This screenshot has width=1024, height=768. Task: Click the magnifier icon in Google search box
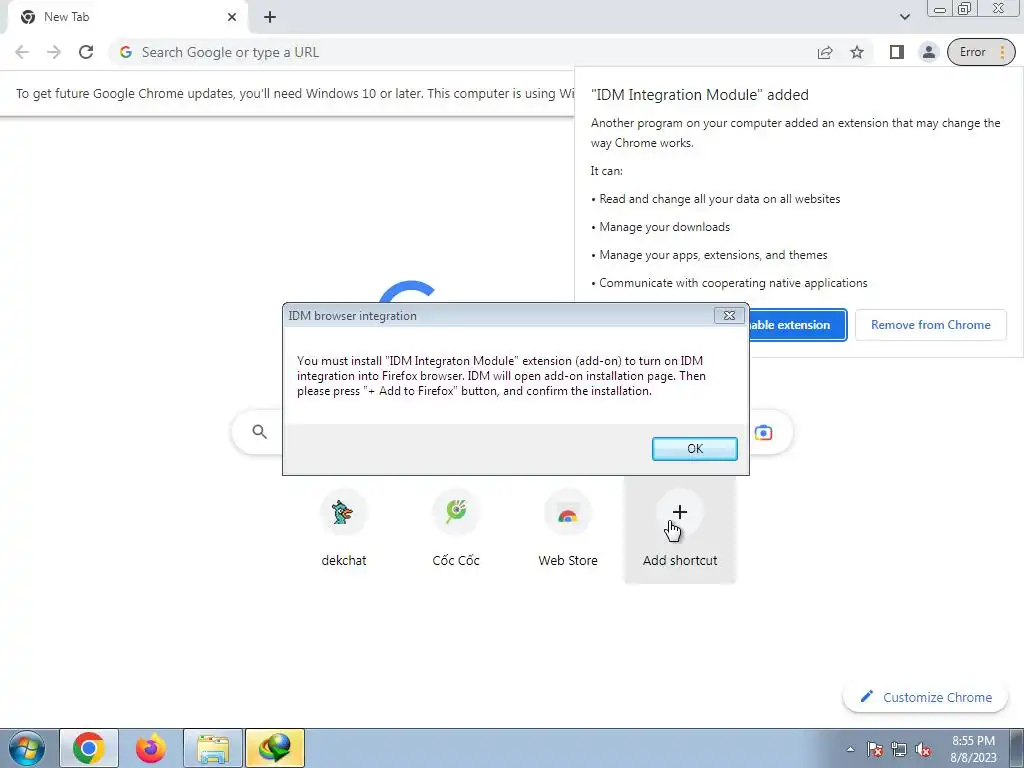click(x=259, y=432)
